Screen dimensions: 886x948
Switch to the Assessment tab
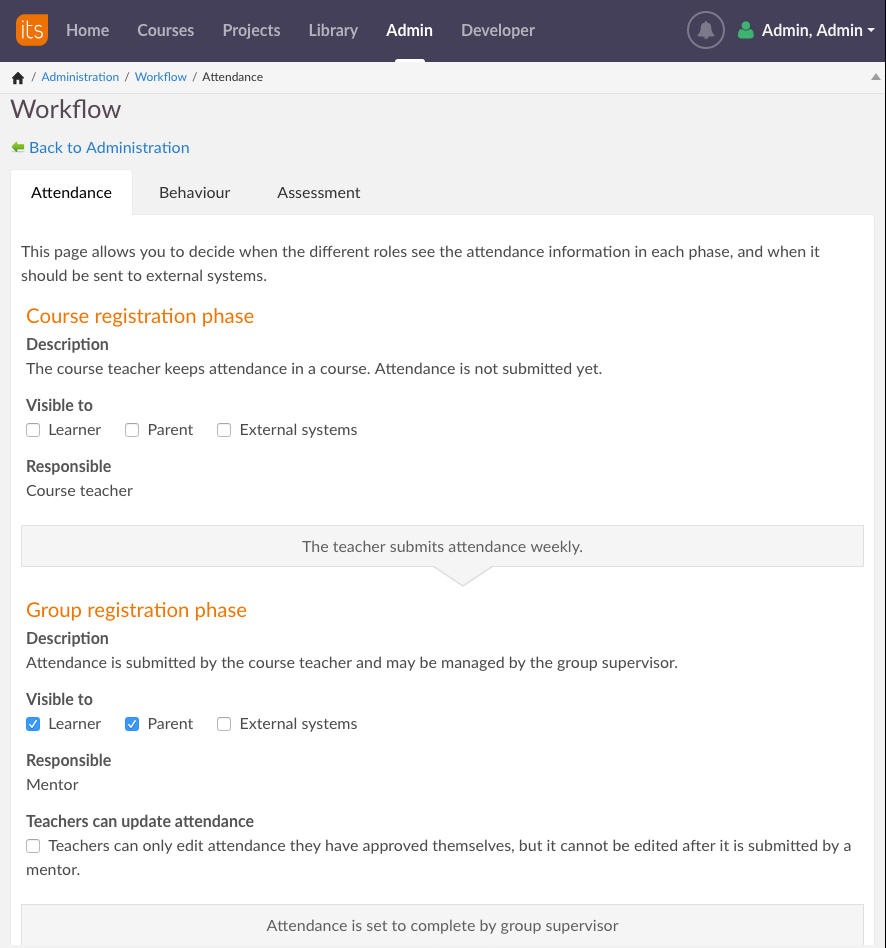[318, 193]
